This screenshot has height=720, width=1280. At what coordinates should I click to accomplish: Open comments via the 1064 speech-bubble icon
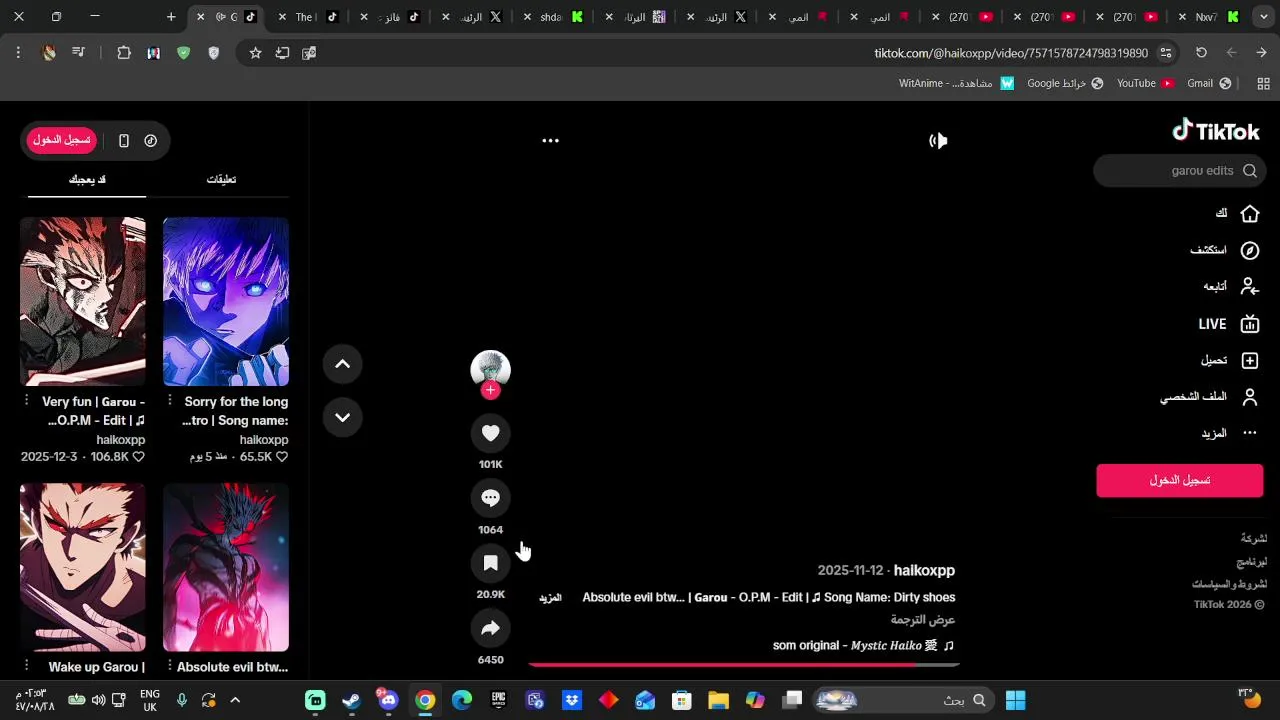490,498
